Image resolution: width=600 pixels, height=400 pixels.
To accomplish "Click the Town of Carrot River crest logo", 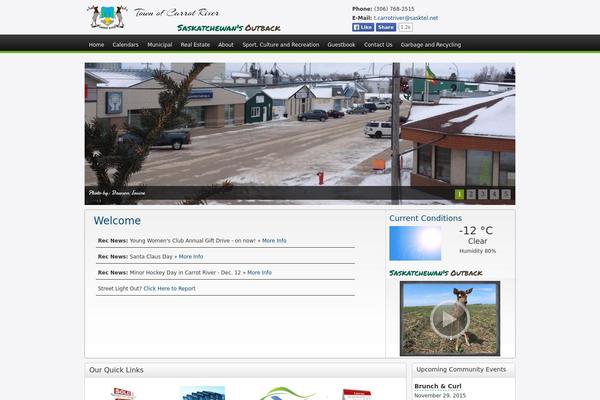I will (107, 17).
